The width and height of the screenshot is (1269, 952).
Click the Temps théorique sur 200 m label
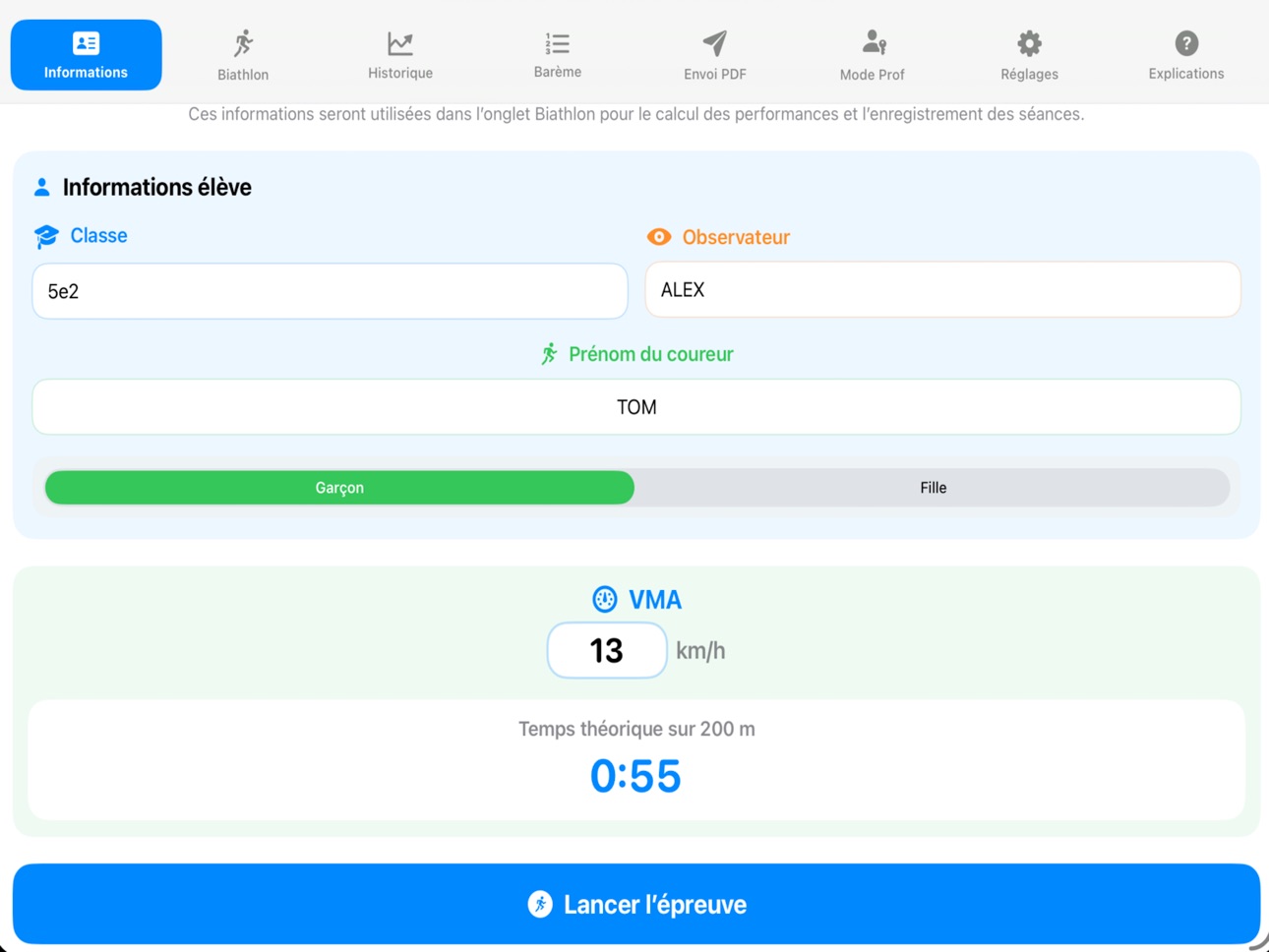(x=636, y=729)
